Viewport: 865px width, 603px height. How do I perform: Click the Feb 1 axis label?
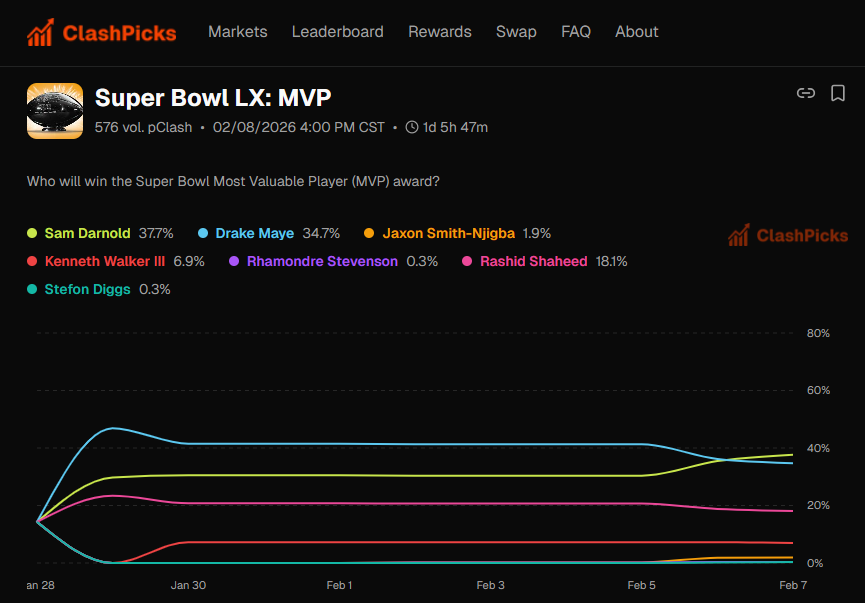(339, 585)
